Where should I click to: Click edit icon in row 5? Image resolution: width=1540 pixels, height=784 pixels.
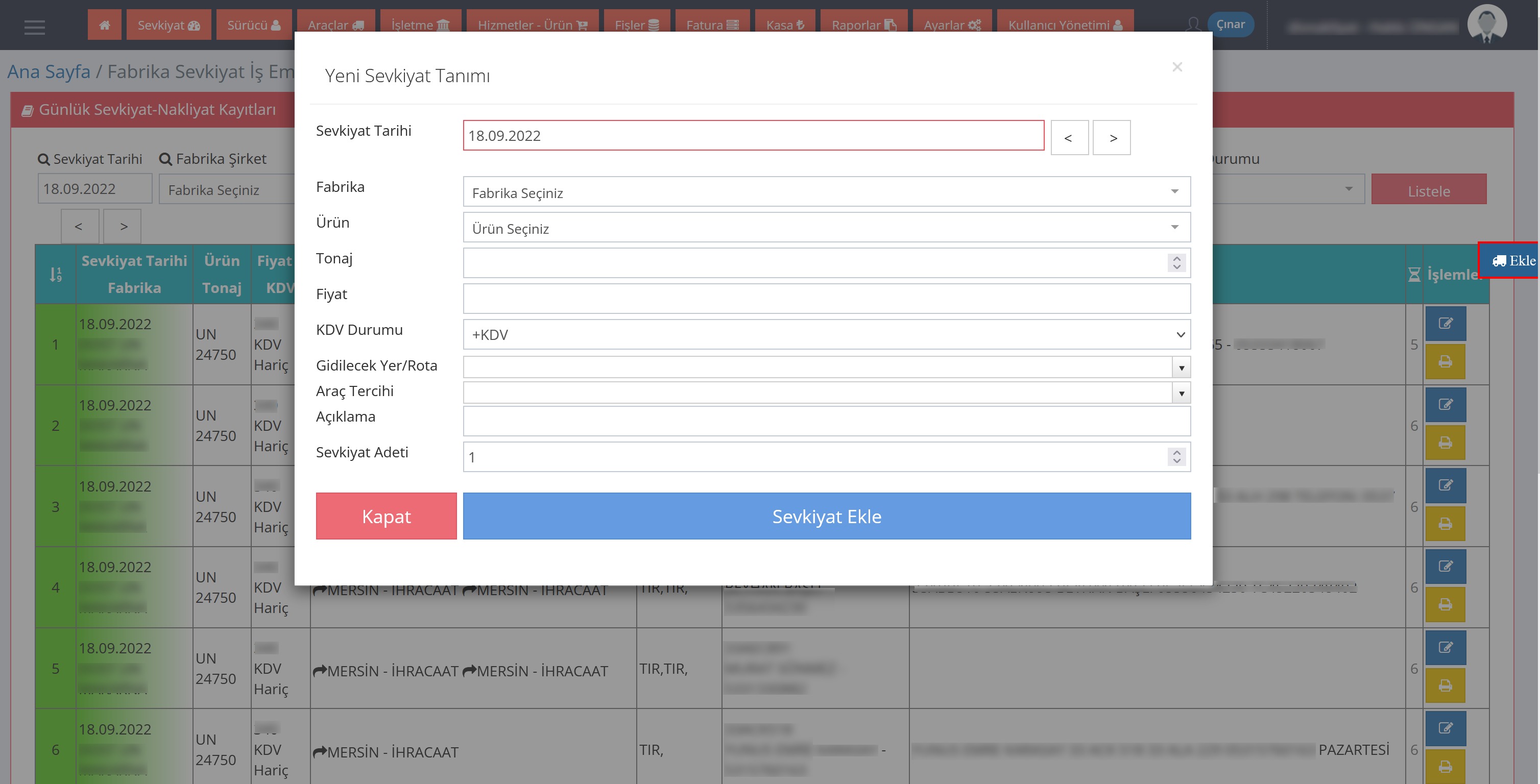point(1445,647)
